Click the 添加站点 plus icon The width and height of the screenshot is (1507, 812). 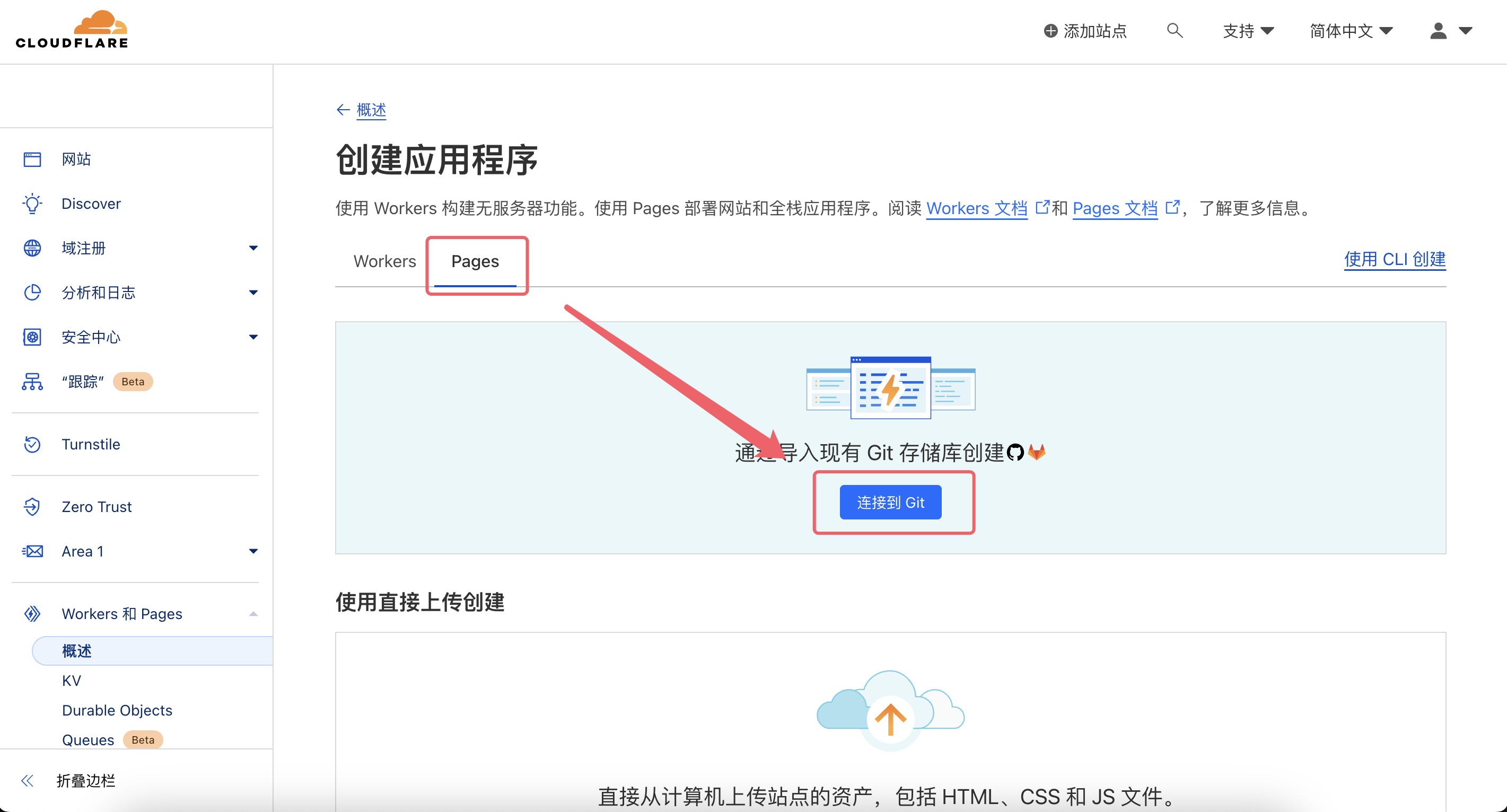[1050, 31]
